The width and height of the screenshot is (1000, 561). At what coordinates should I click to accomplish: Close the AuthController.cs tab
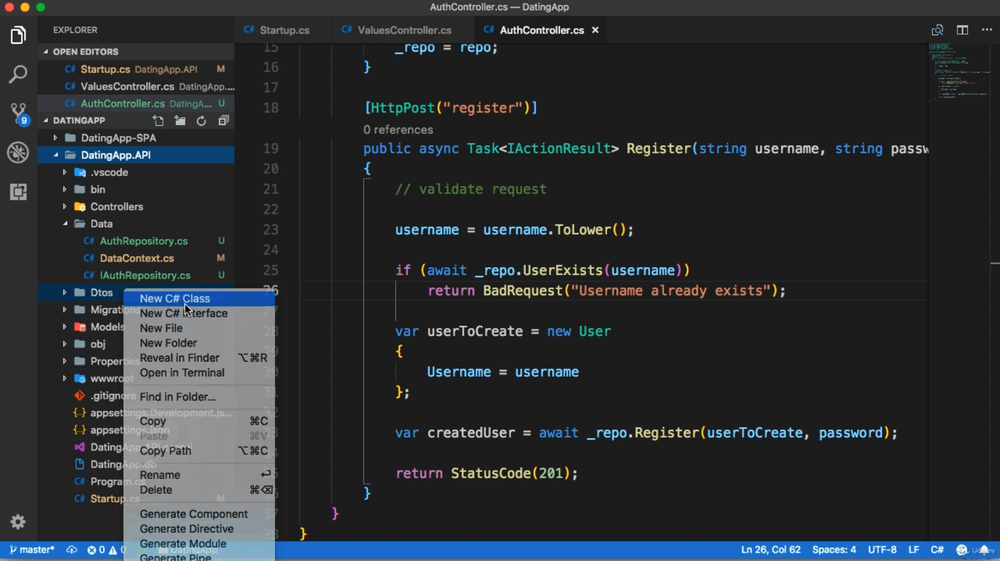click(595, 30)
